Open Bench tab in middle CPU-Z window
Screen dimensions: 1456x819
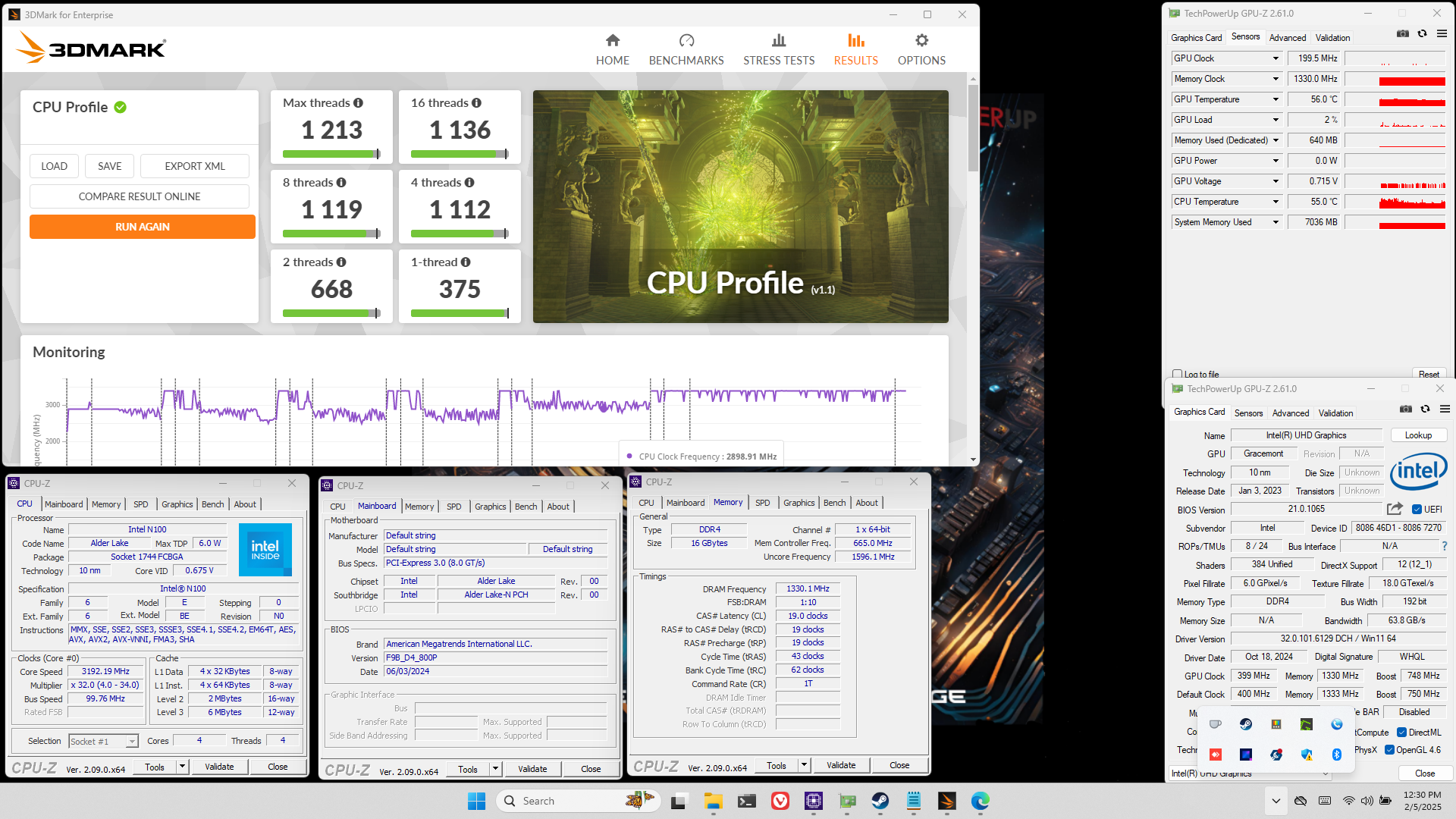click(x=526, y=507)
